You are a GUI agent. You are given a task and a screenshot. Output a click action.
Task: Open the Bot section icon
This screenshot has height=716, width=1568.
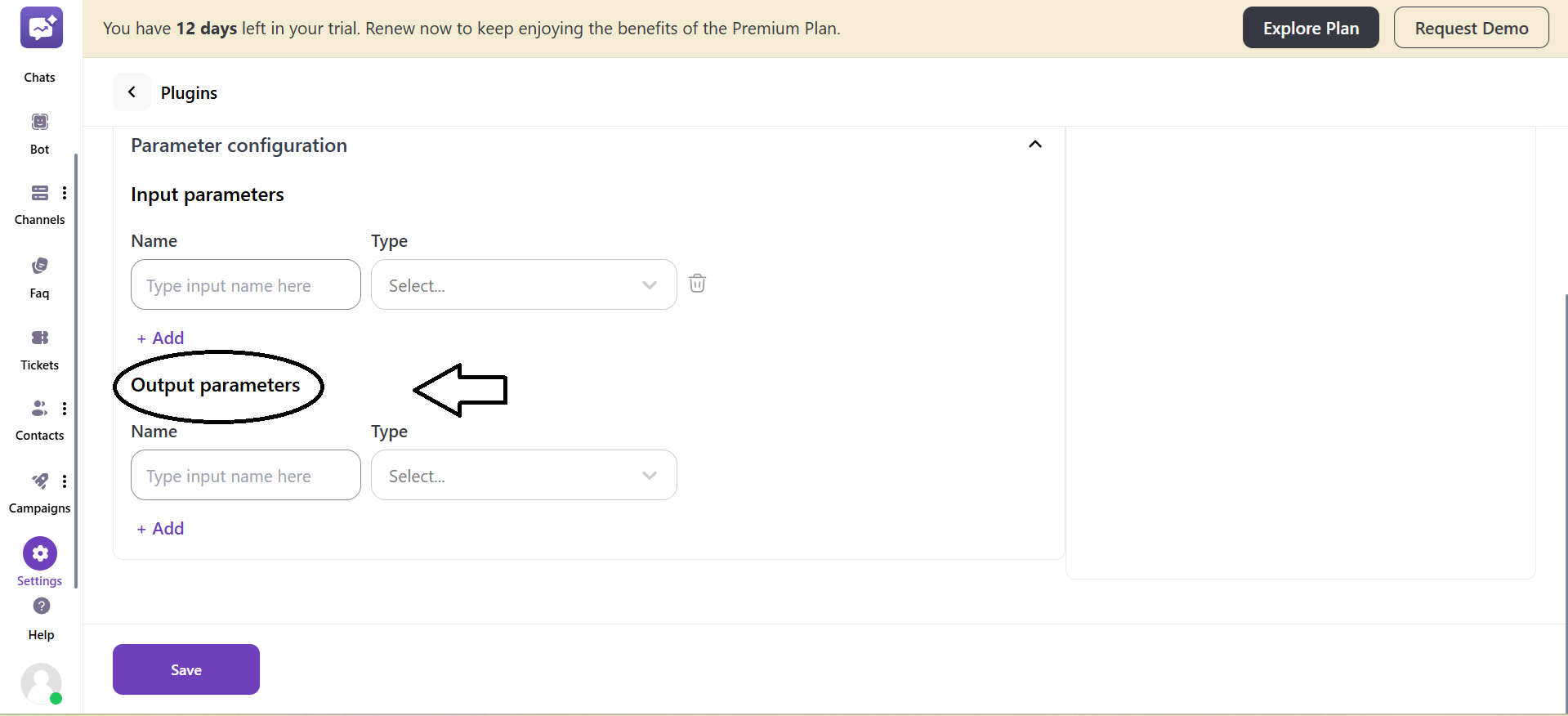(40, 123)
